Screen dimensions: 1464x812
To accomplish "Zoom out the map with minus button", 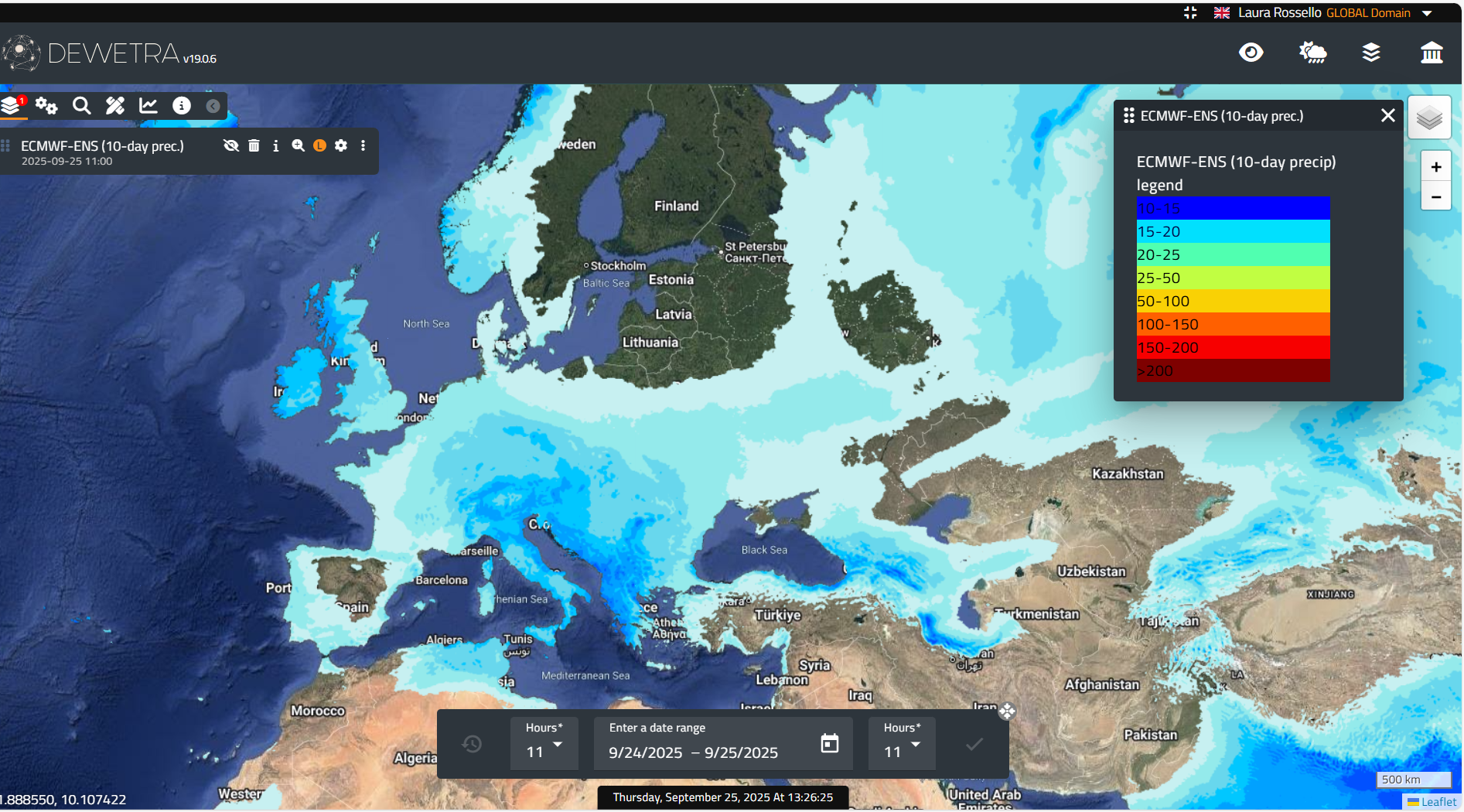I will pos(1435,197).
